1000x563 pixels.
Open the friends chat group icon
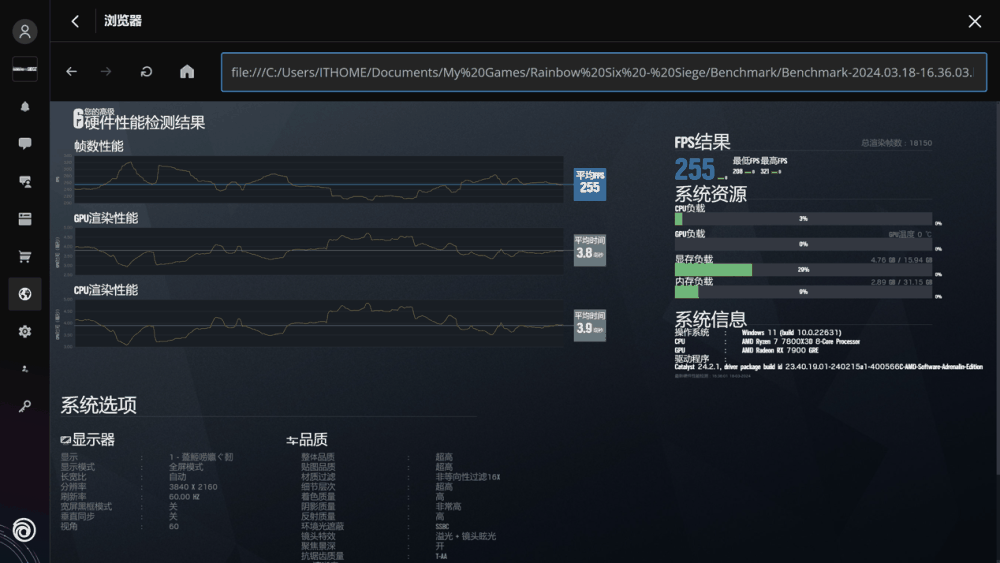pos(25,182)
